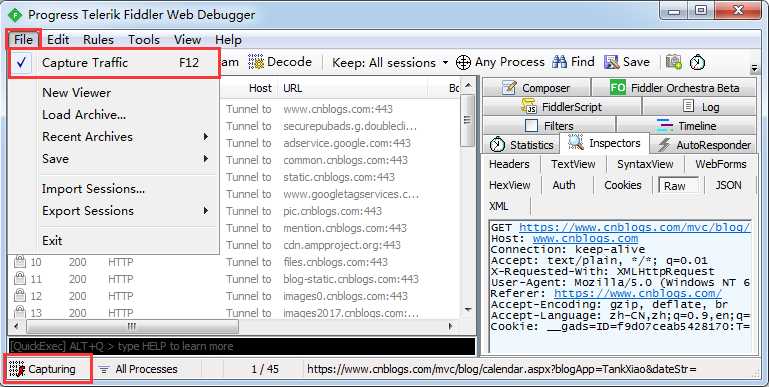The height and width of the screenshot is (387, 769).
Task: Click the lock icon on session 11
Action: tap(20, 279)
